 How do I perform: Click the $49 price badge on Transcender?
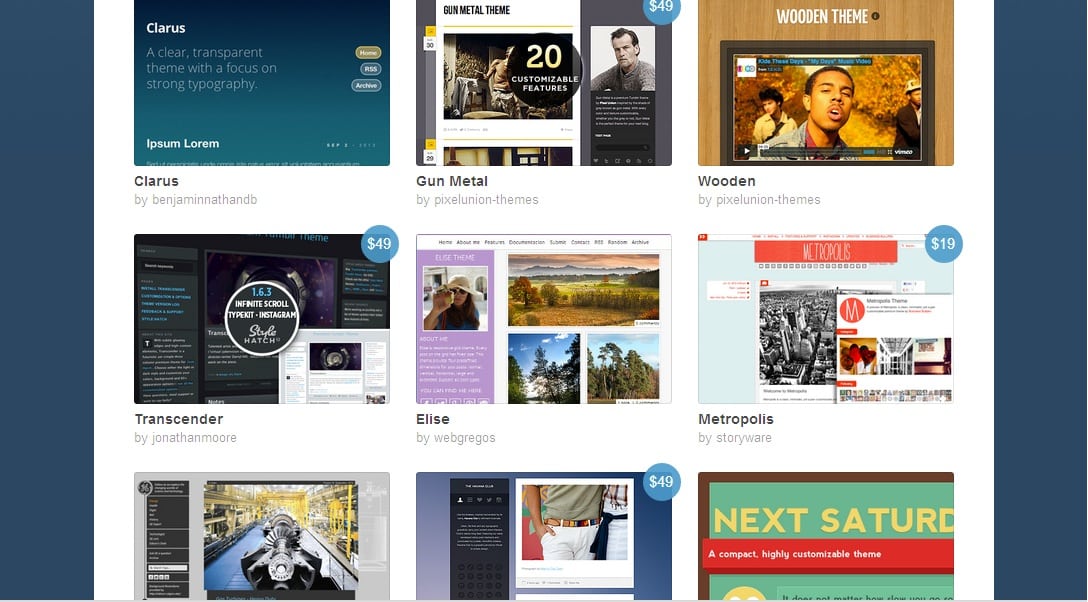(379, 244)
